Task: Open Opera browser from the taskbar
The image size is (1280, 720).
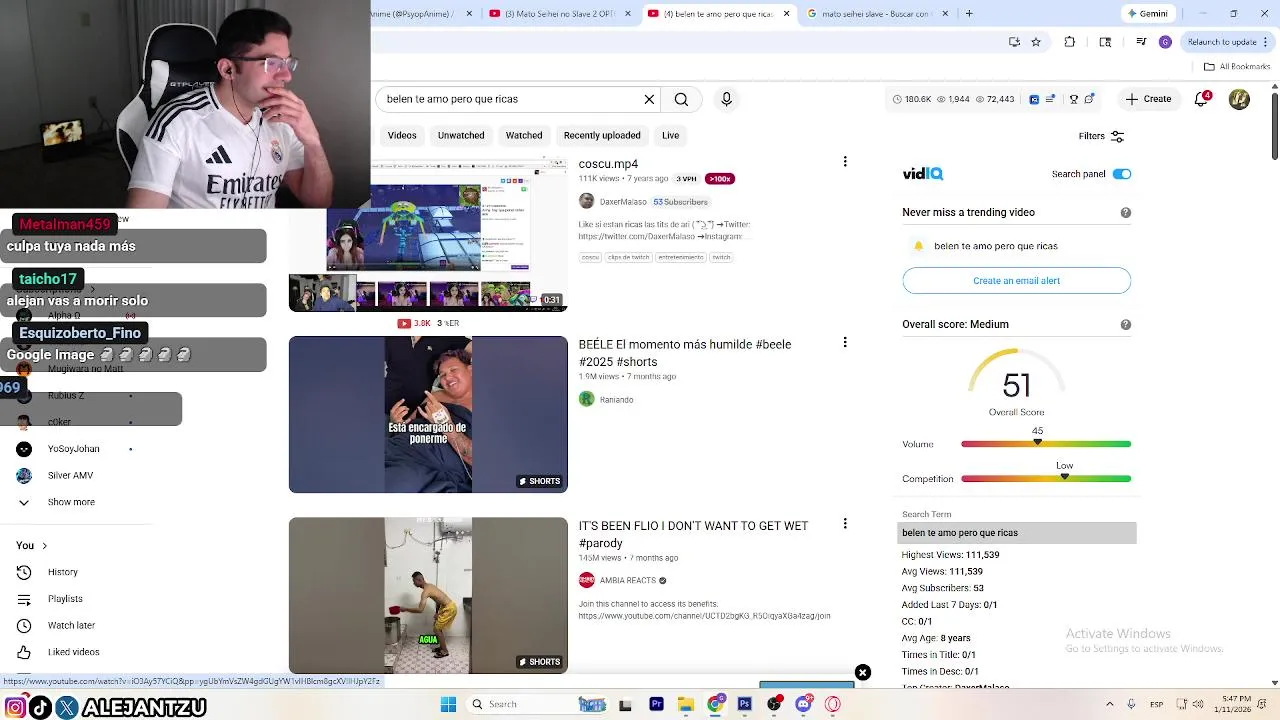Action: point(832,704)
